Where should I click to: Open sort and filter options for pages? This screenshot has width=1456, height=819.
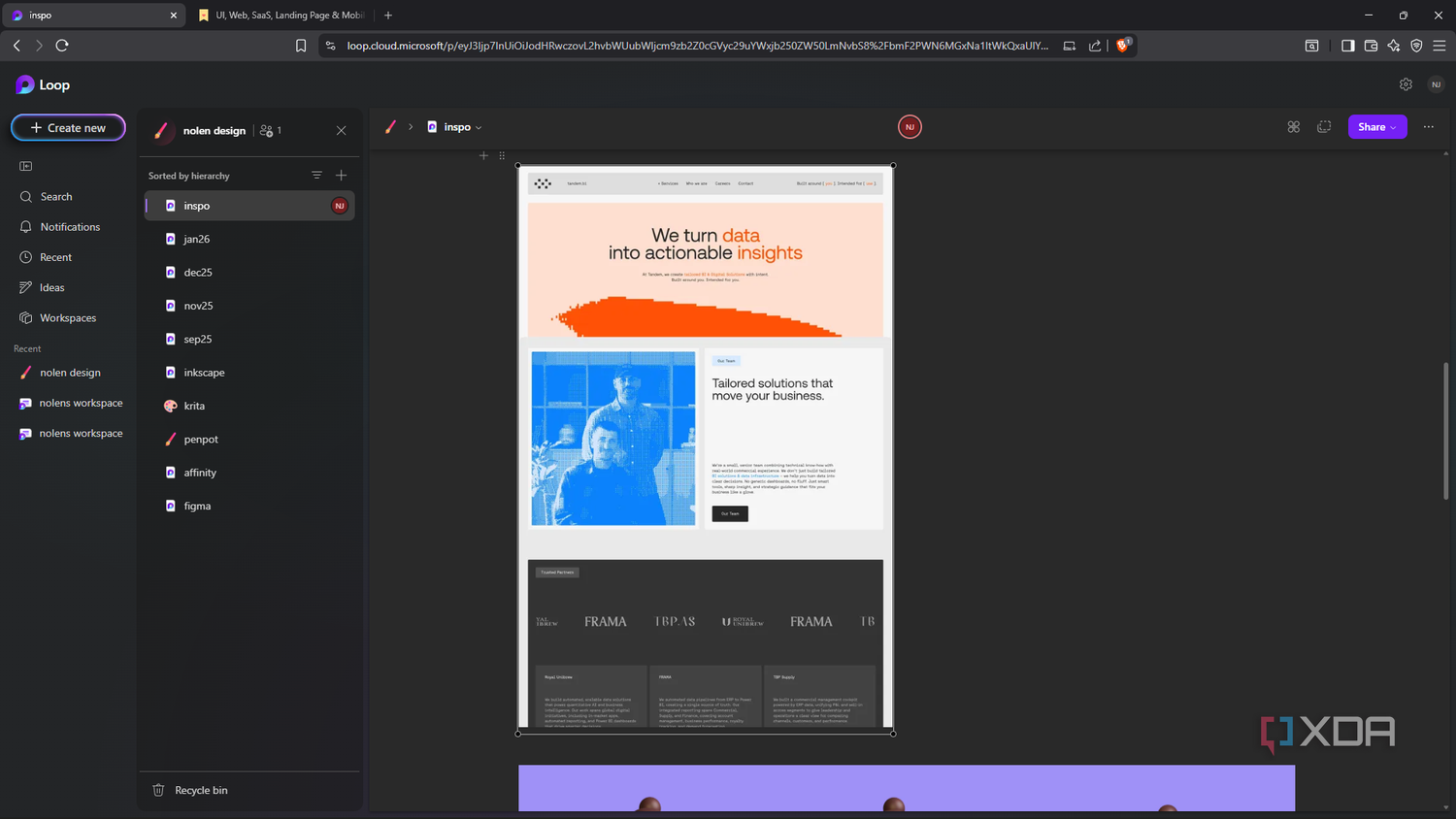(x=316, y=176)
